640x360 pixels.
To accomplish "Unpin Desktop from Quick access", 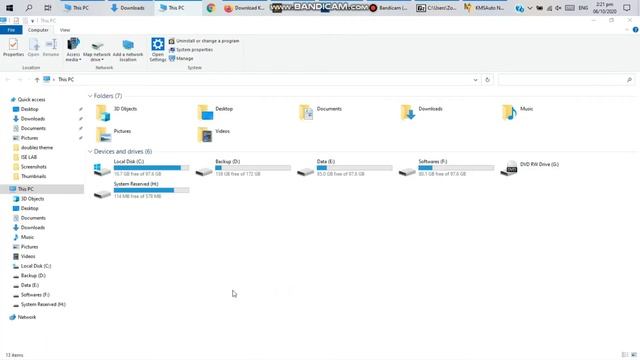I will [80, 109].
